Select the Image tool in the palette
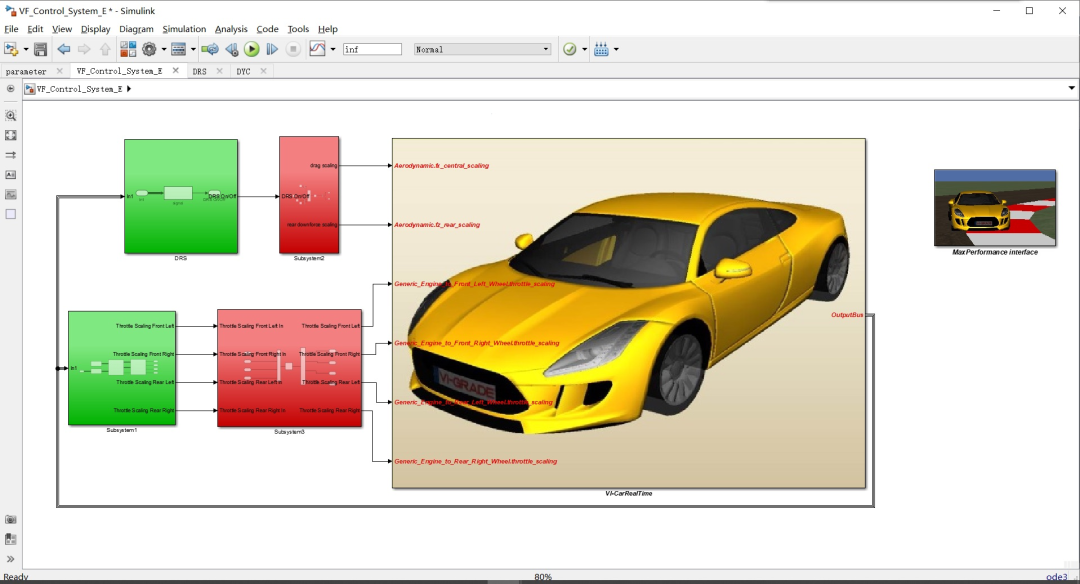Screen dimensions: 1080x584 (x=10, y=194)
